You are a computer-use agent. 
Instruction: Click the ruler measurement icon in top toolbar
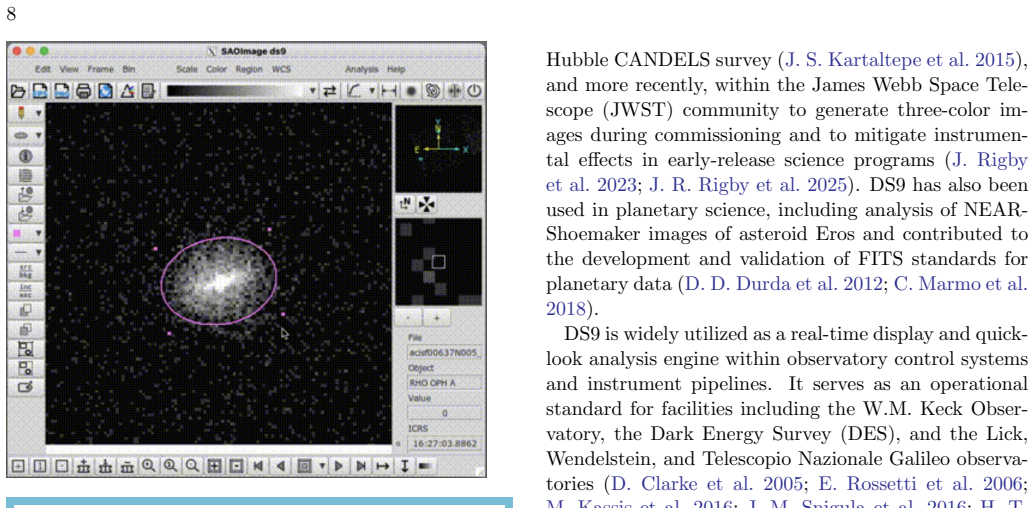point(390,91)
